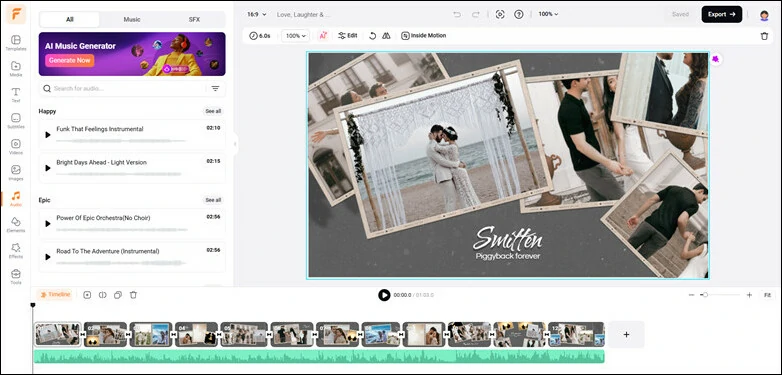Play the main video preview
782x375 pixels.
tap(384, 295)
